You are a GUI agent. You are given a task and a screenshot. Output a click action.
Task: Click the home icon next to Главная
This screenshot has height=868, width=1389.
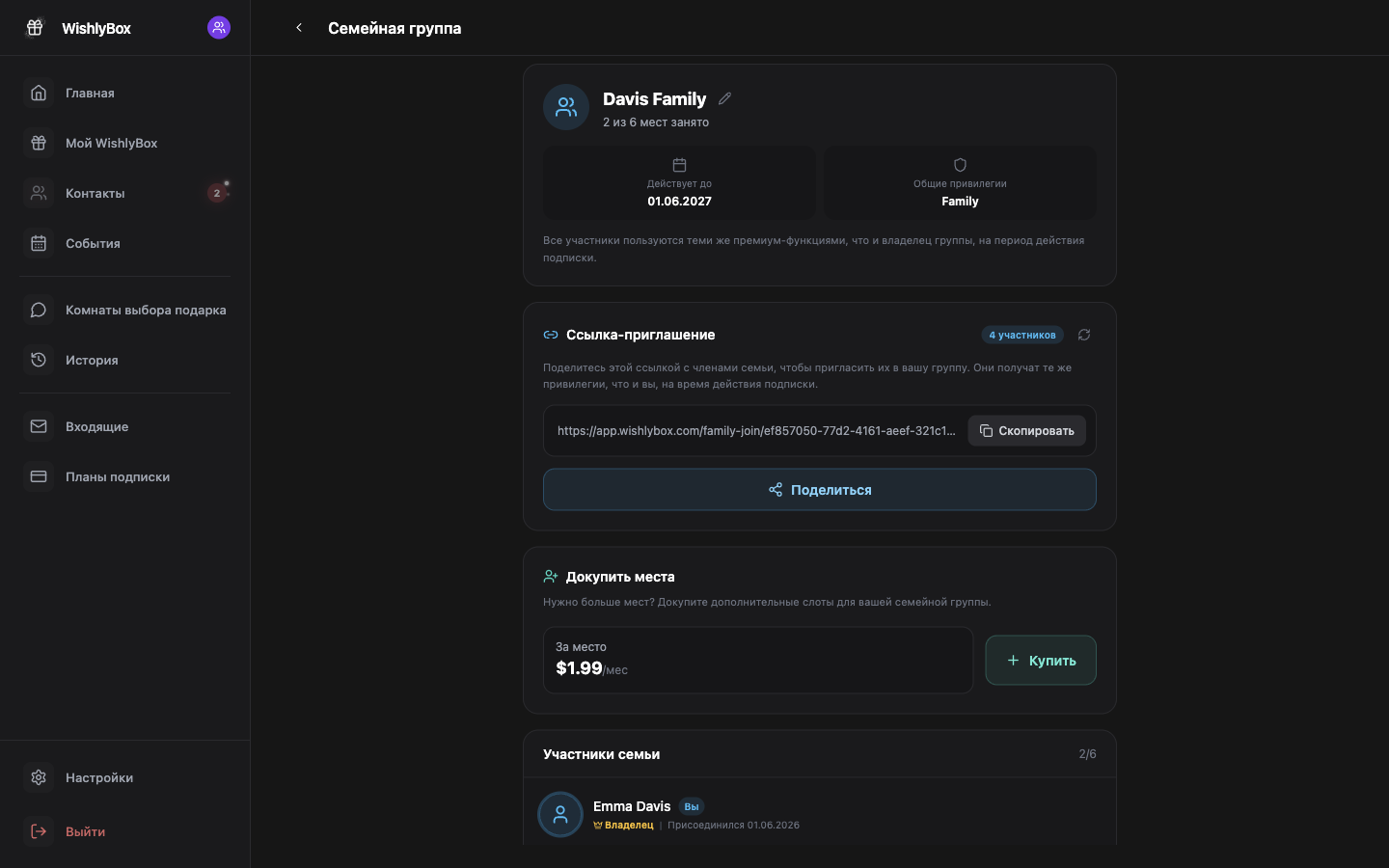(x=39, y=93)
